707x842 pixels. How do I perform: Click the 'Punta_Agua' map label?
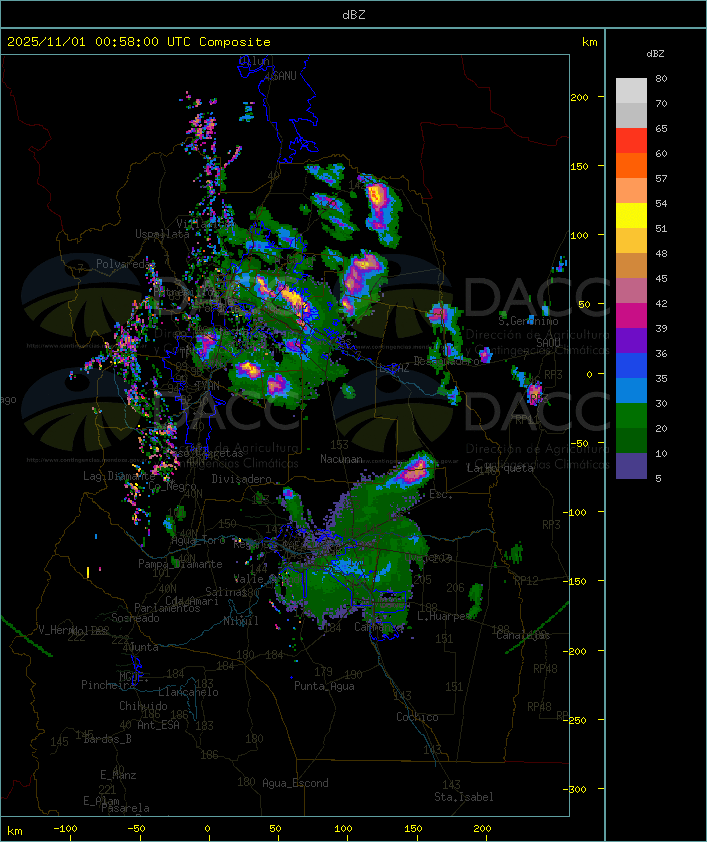coord(324,686)
